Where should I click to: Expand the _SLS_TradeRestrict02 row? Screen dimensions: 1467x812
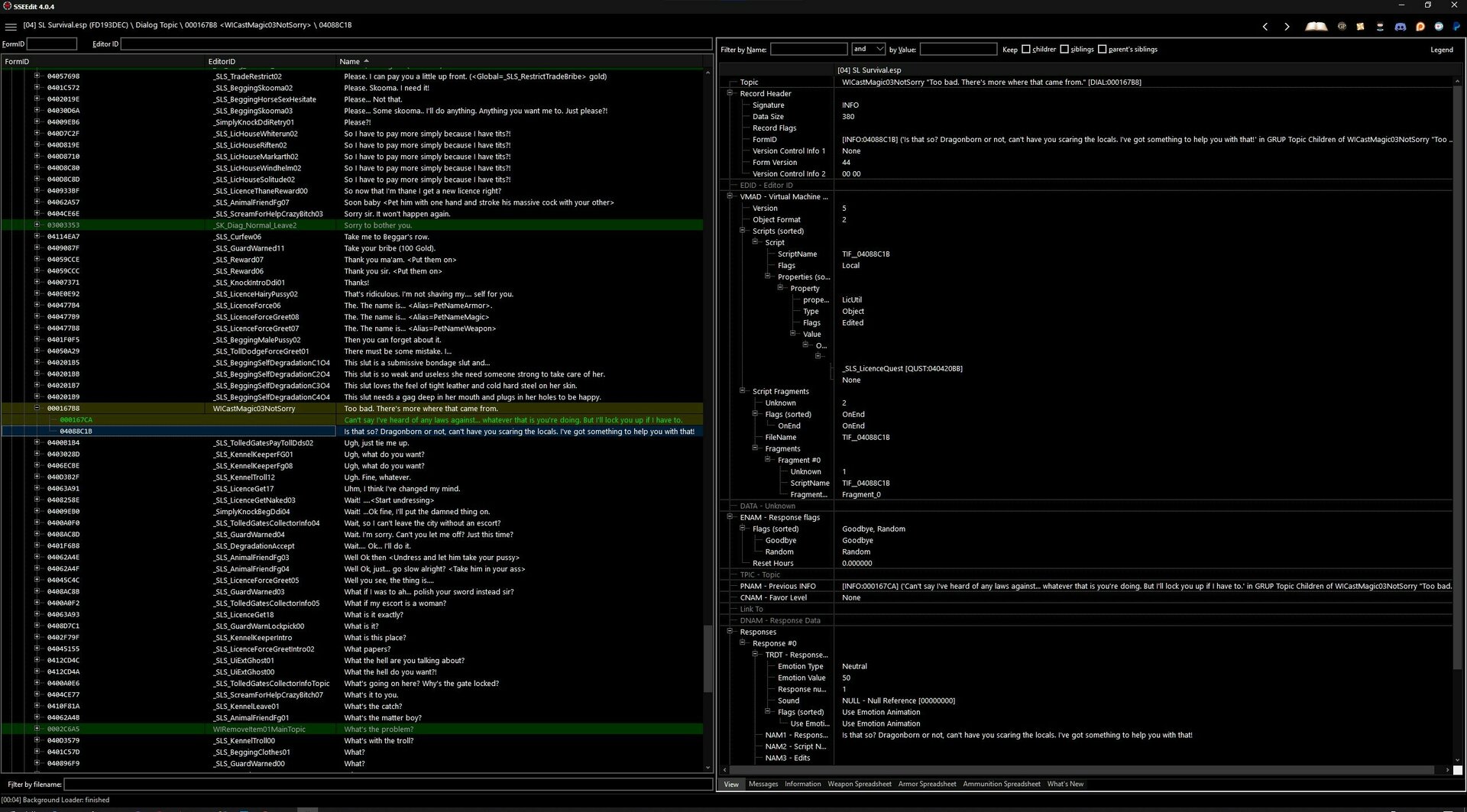37,76
